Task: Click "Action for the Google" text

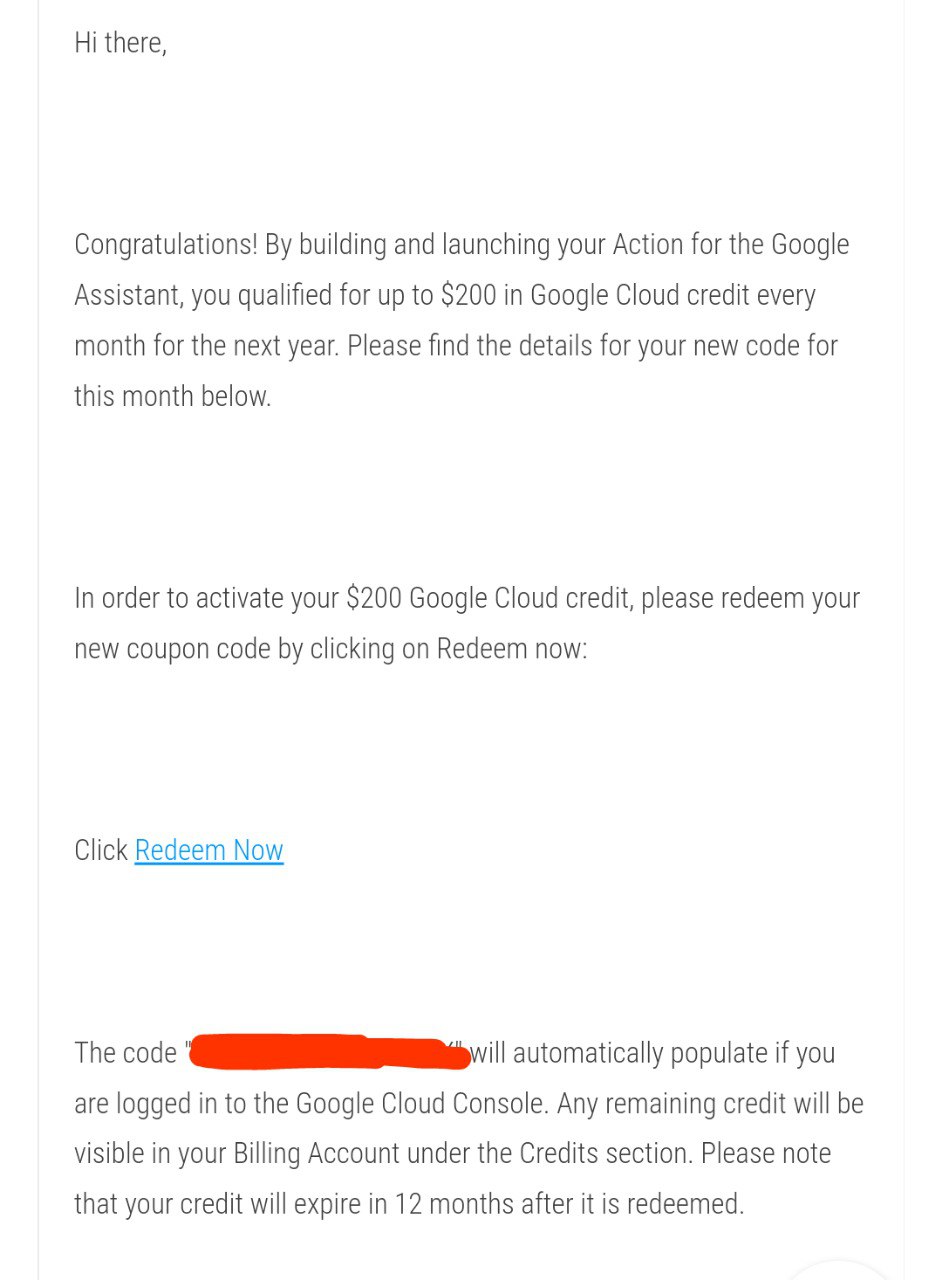Action: tap(731, 245)
